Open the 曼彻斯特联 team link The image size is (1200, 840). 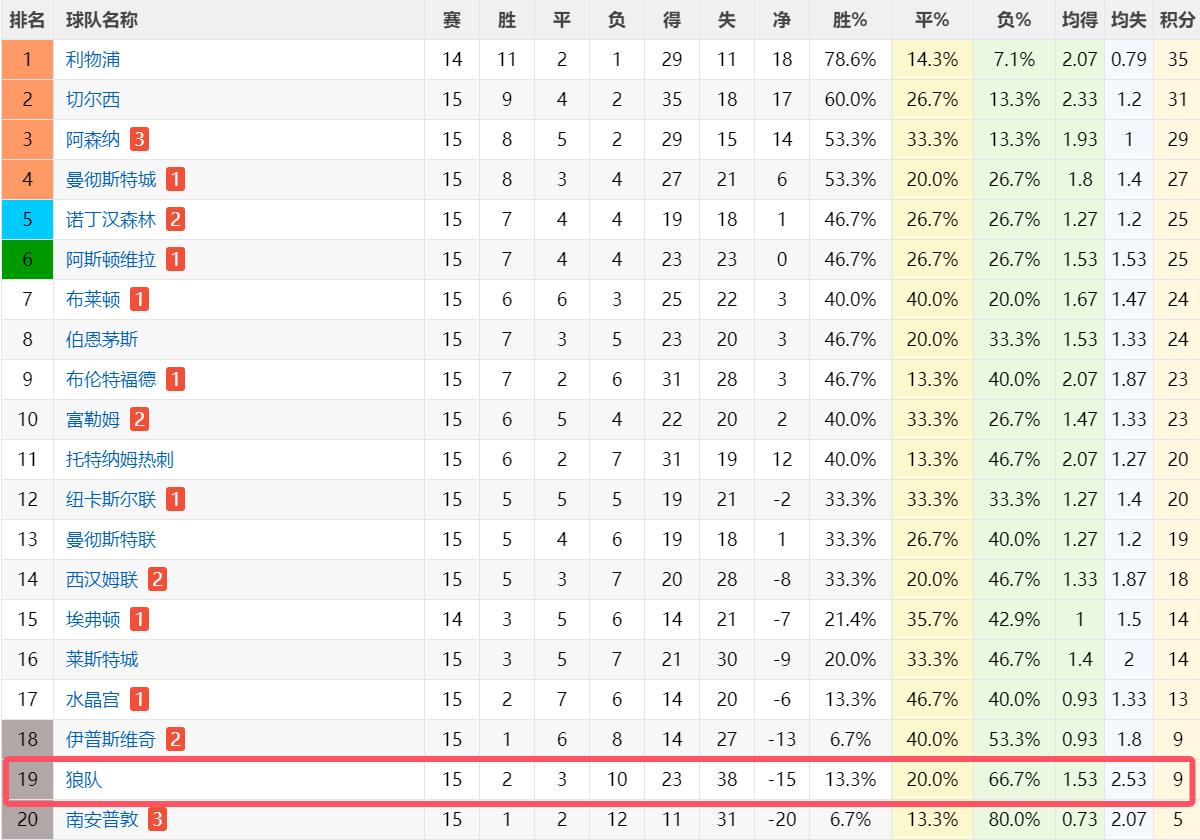click(111, 539)
